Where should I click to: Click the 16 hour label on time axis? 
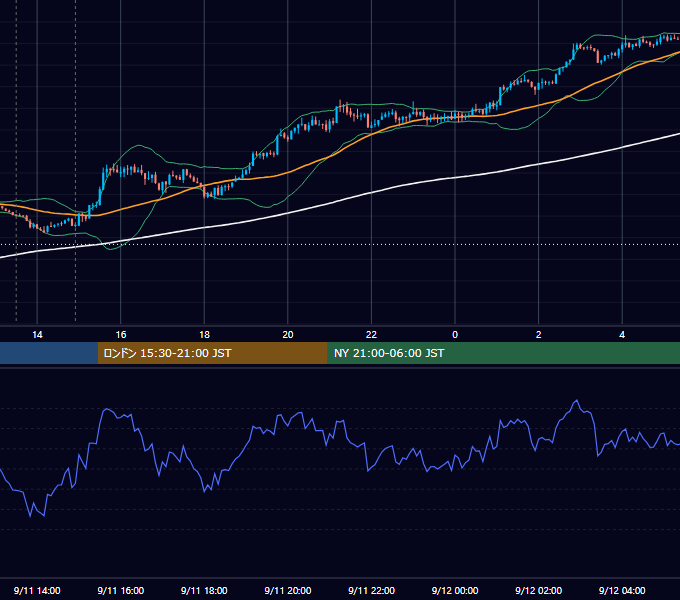pyautogui.click(x=121, y=335)
